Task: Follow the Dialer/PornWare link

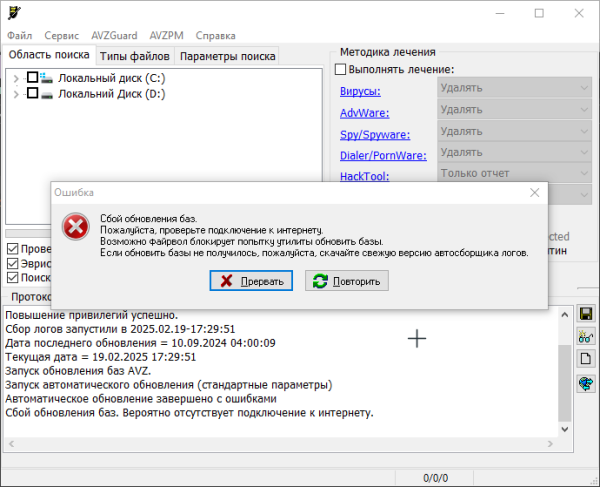Action: coord(383,155)
